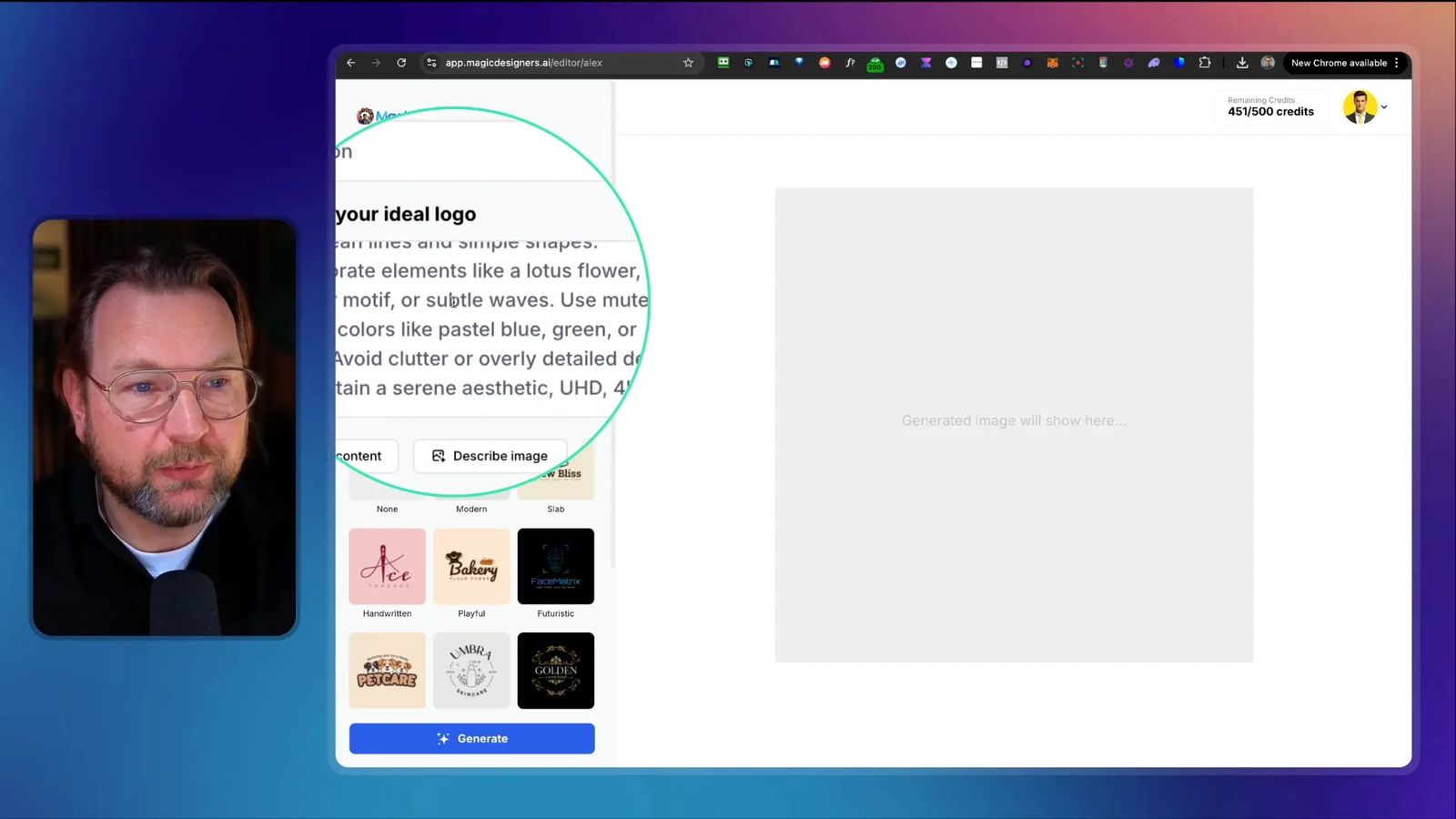Image resolution: width=1456 pixels, height=819 pixels.
Task: Choose the Golden logo style thumbnail
Action: coord(556,671)
